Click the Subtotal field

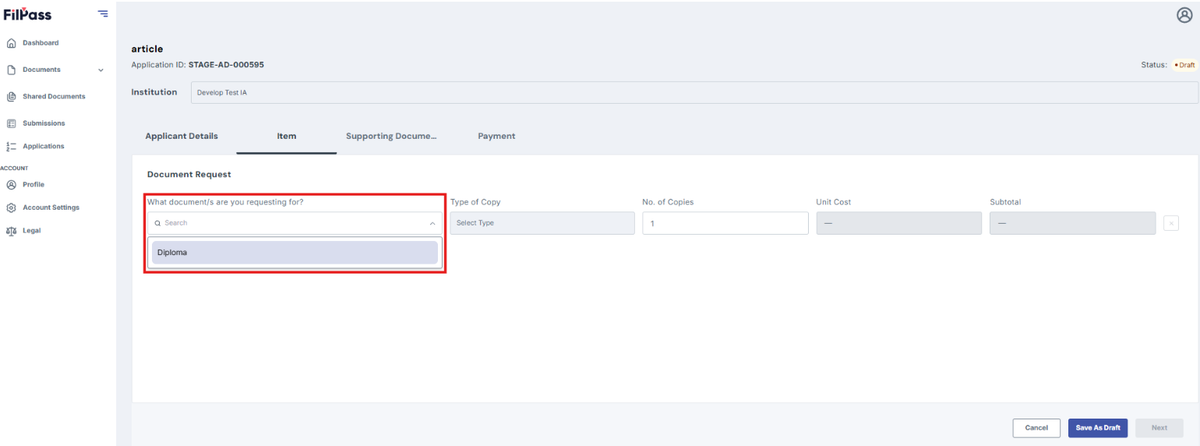1072,223
